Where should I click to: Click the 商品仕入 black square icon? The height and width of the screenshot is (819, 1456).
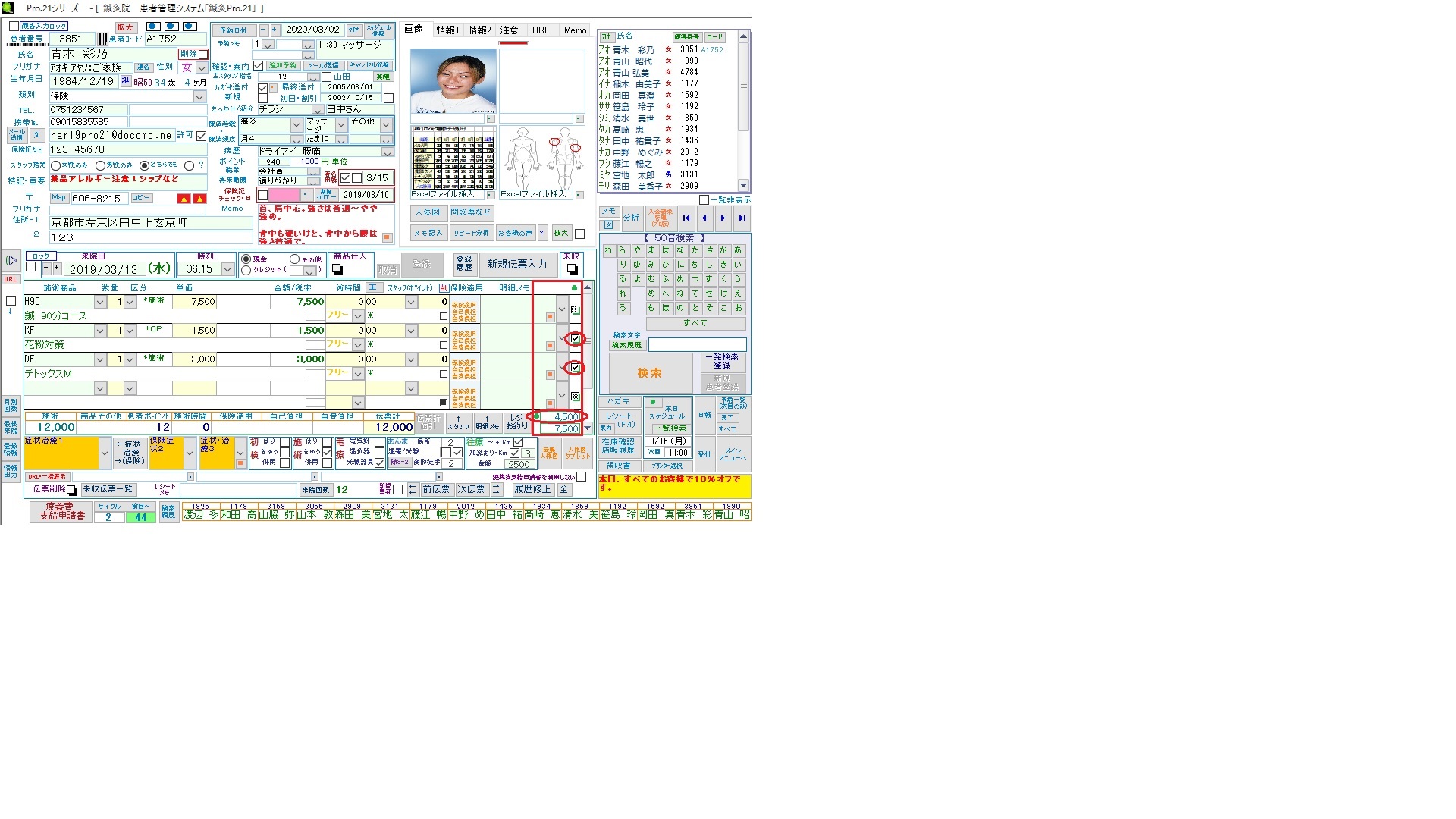(337, 269)
